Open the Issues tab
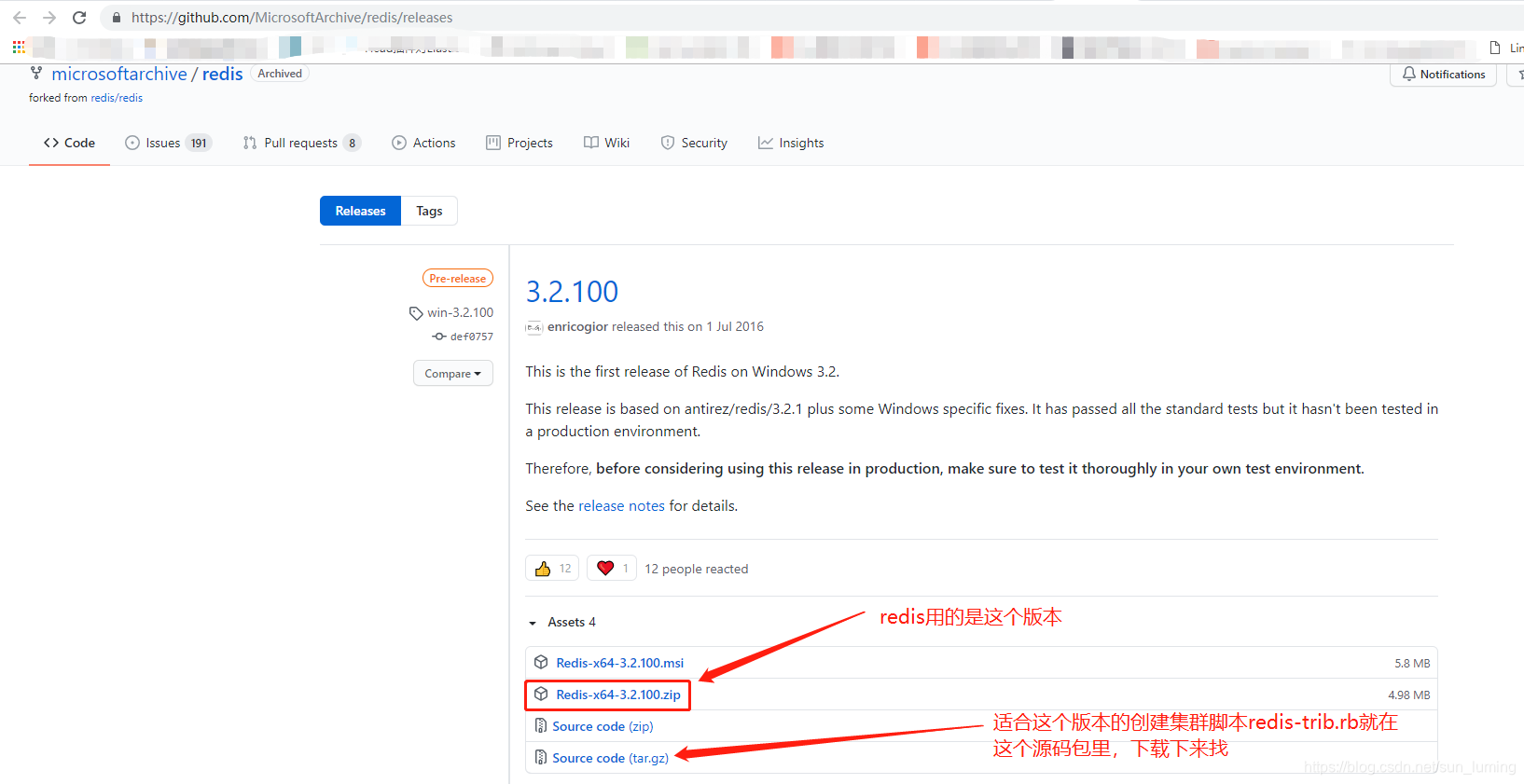The image size is (1524, 784). pos(169,143)
